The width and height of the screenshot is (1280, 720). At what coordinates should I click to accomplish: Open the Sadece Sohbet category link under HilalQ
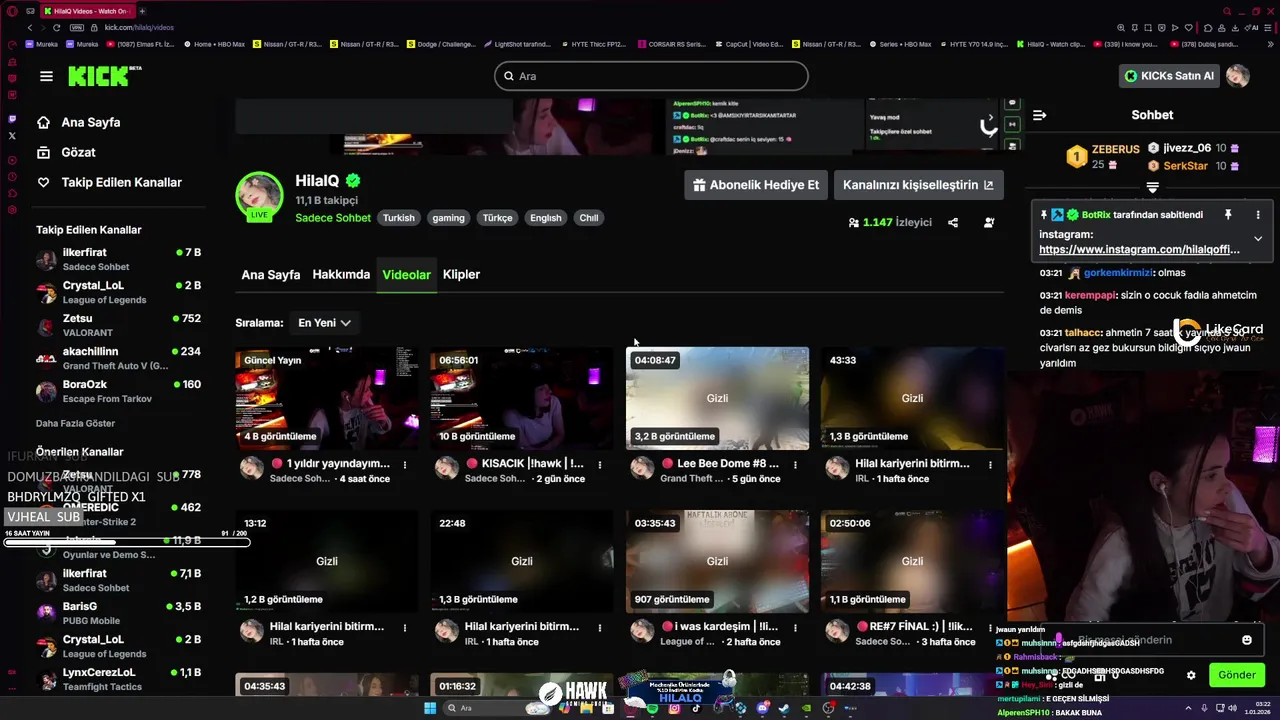pos(333,218)
